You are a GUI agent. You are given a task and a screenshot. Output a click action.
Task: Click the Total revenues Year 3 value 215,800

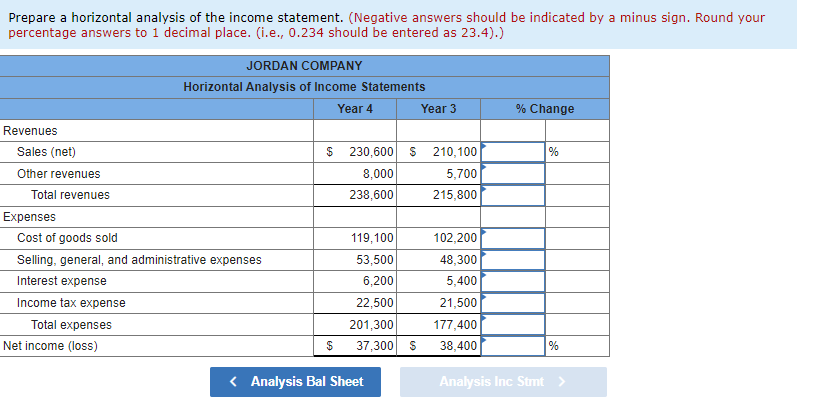point(455,195)
